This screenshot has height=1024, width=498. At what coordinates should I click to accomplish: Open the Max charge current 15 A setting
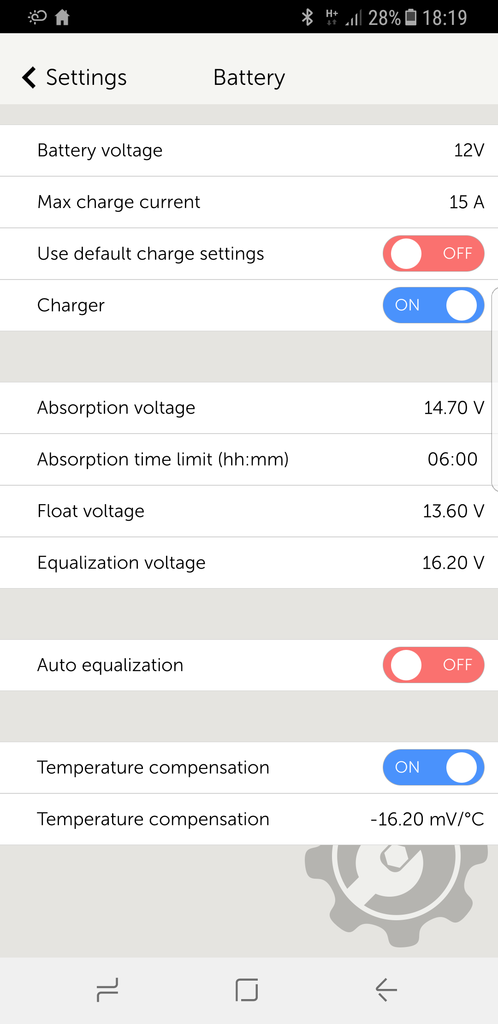click(x=249, y=202)
